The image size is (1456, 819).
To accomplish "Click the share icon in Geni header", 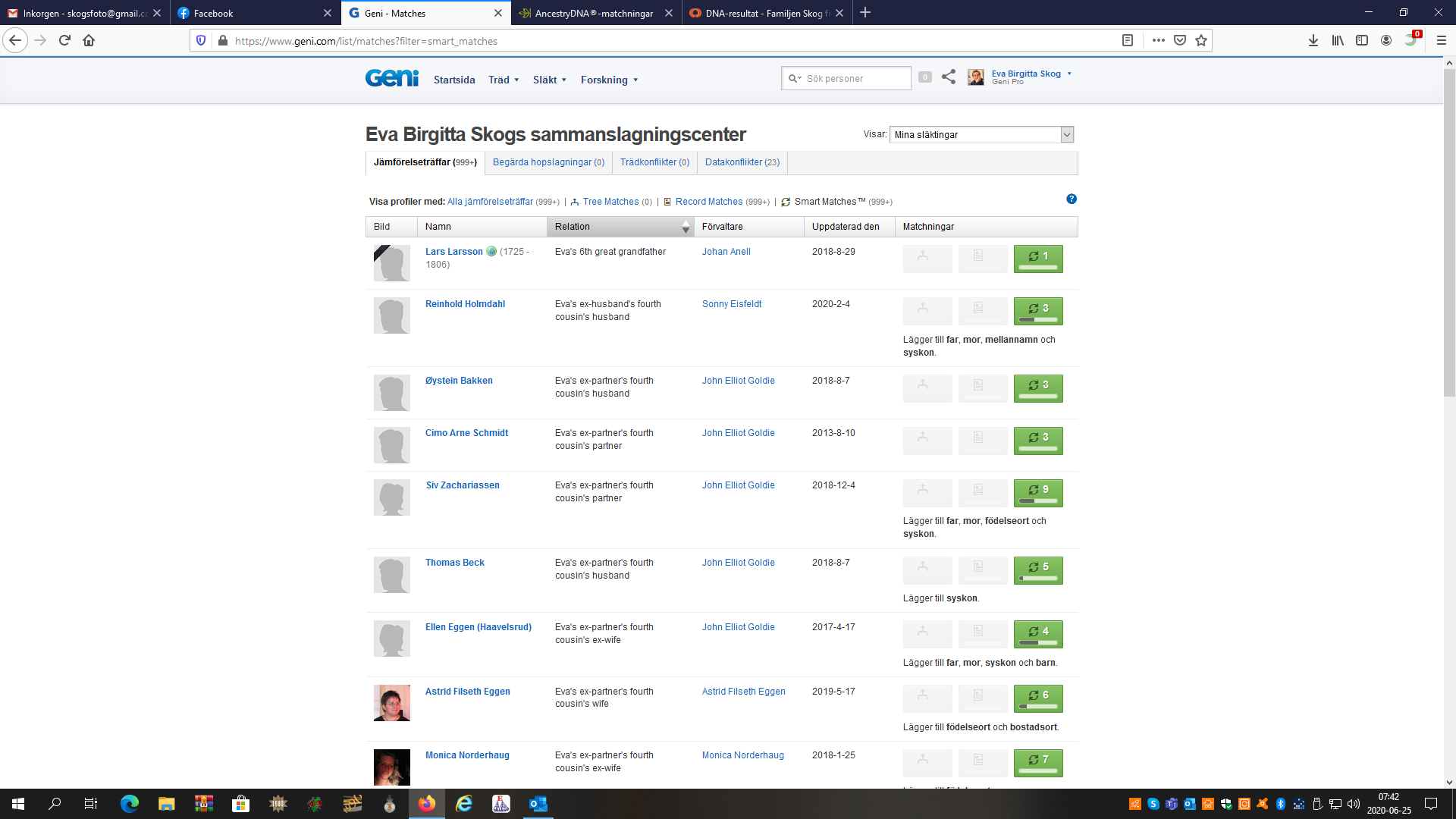I will (948, 77).
